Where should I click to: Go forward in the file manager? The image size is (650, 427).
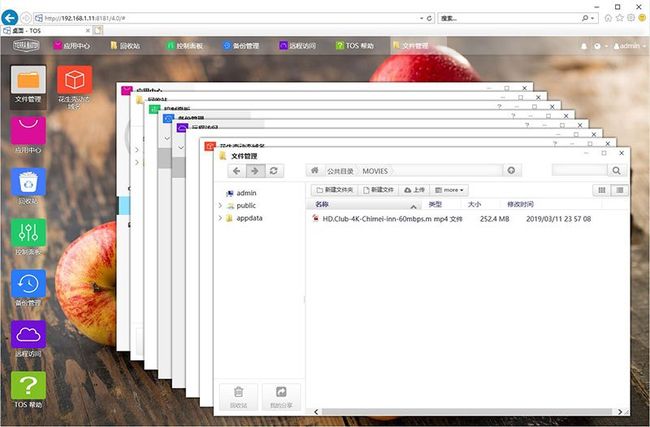(255, 171)
